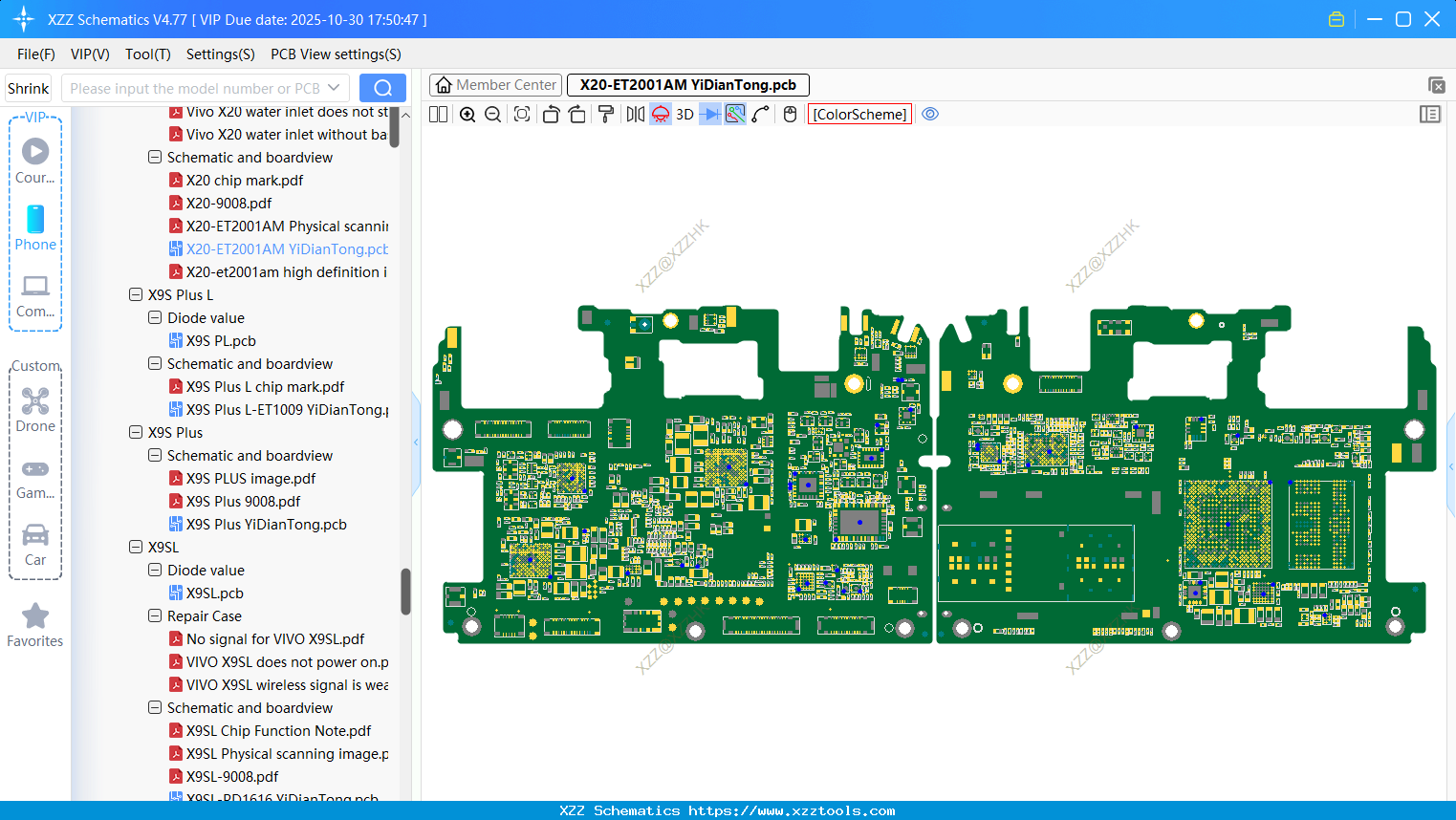
Task: Click the fit-to-screen icon
Action: tap(522, 115)
